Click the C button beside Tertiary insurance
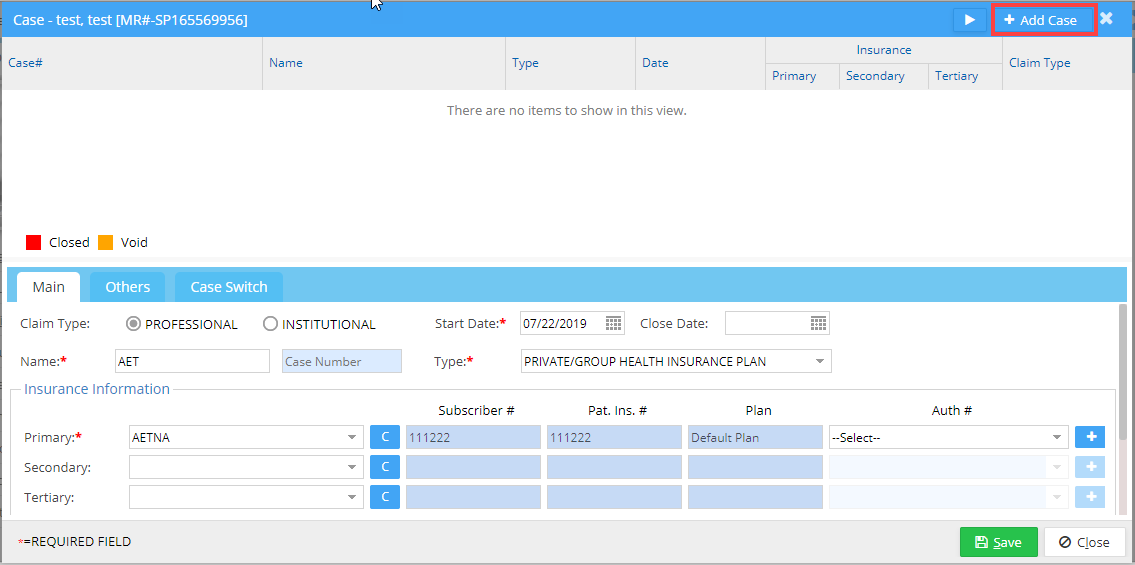 [385, 497]
